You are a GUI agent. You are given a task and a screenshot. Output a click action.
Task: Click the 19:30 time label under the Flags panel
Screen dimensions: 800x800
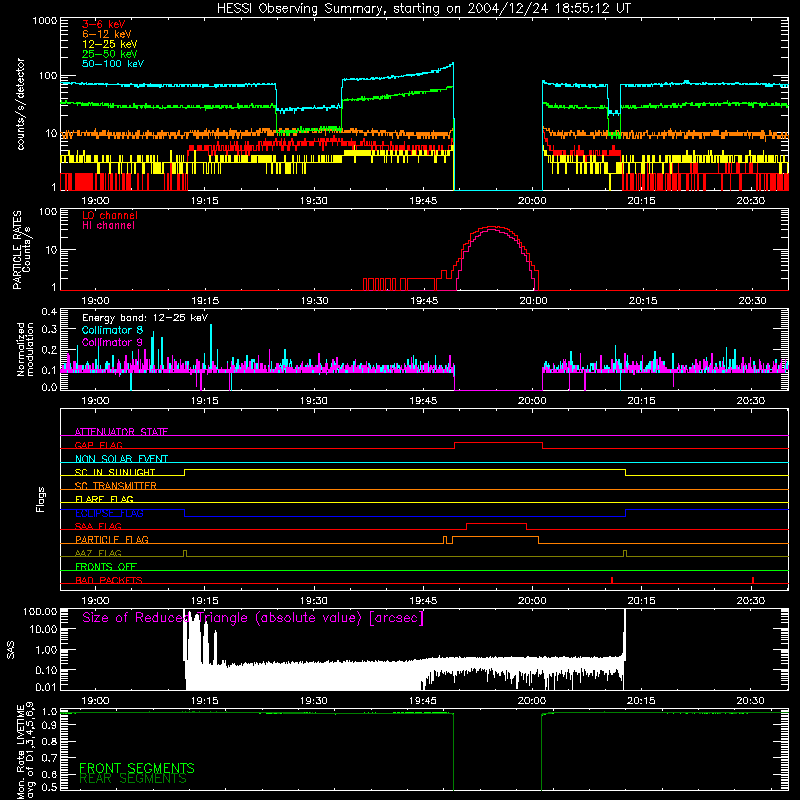point(314,601)
